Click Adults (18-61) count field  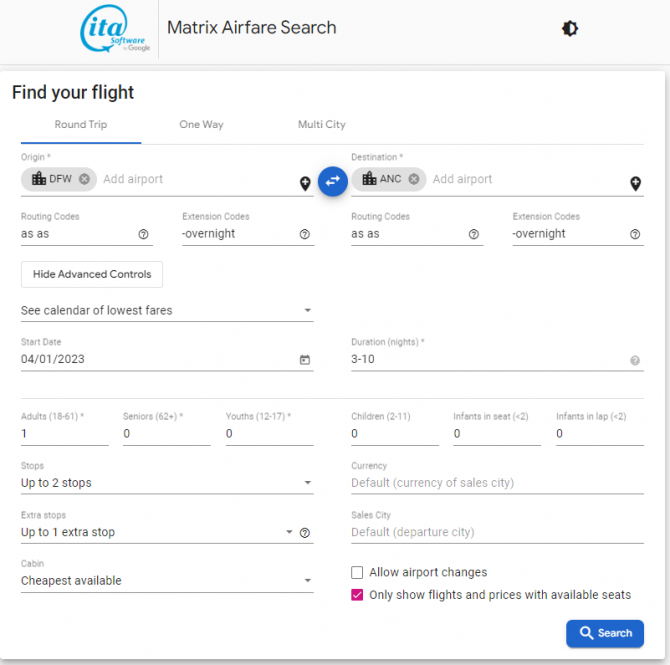[65, 434]
